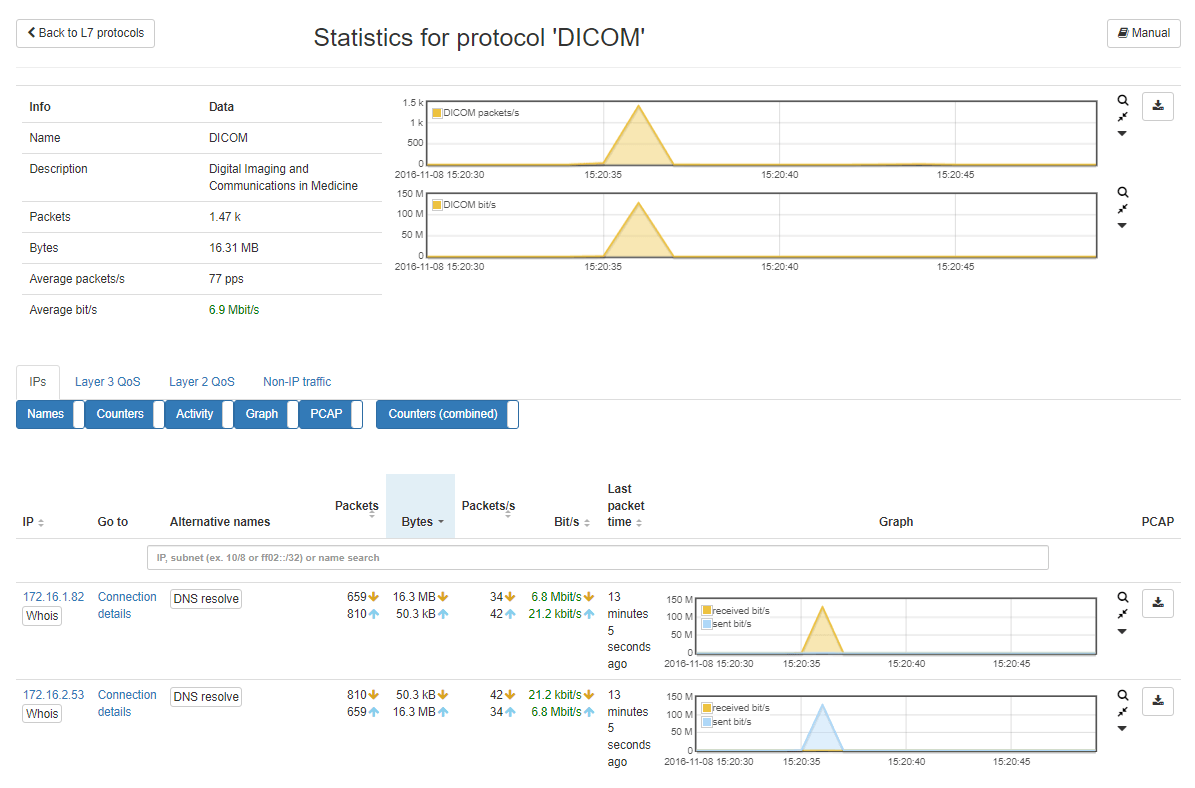Screen dimensions: 1195x788
Task: Click magnifier icon on 172.16.1.82 graph
Action: coord(1123,597)
